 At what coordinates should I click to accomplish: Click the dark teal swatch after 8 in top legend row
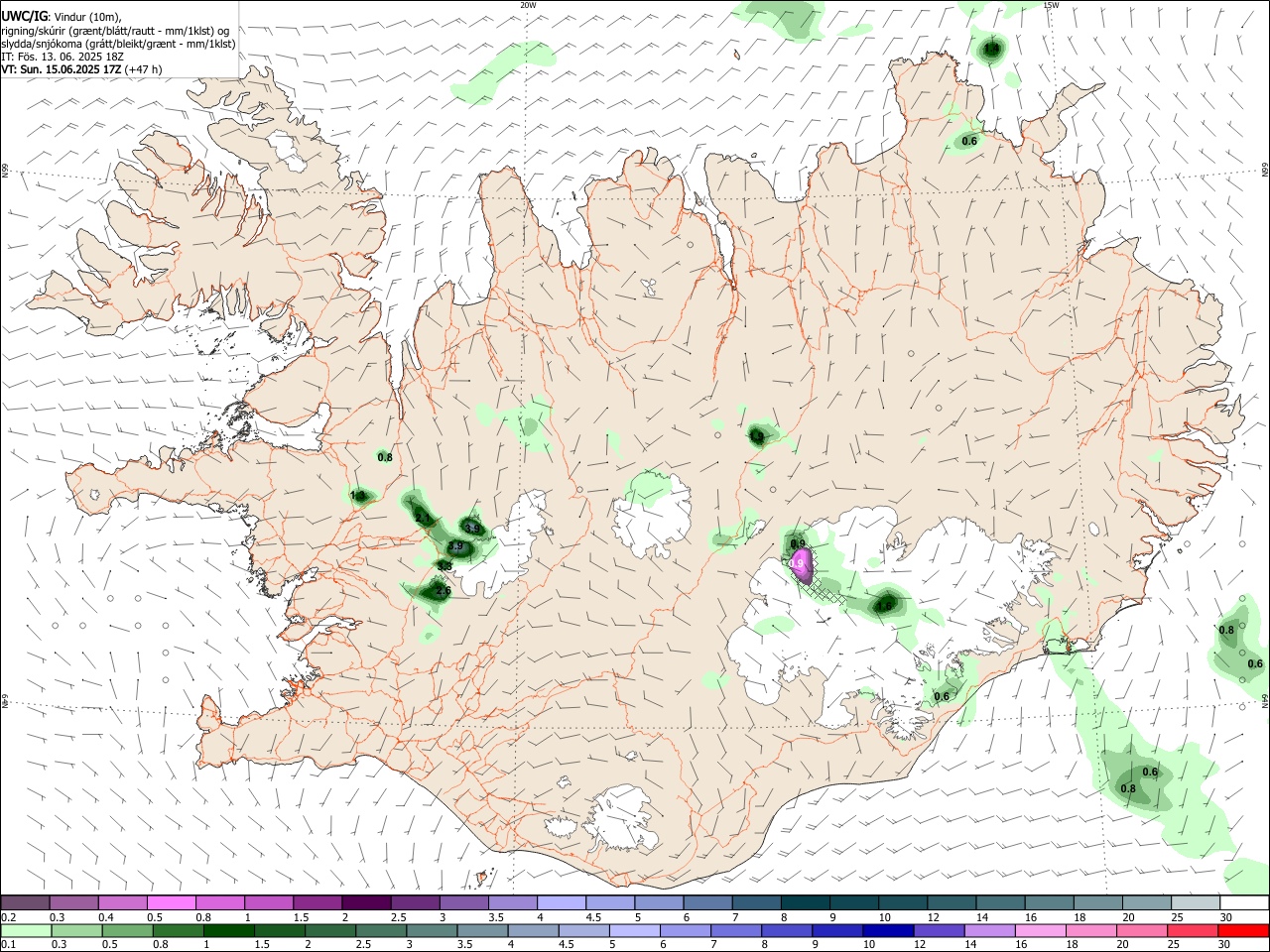pos(804,903)
